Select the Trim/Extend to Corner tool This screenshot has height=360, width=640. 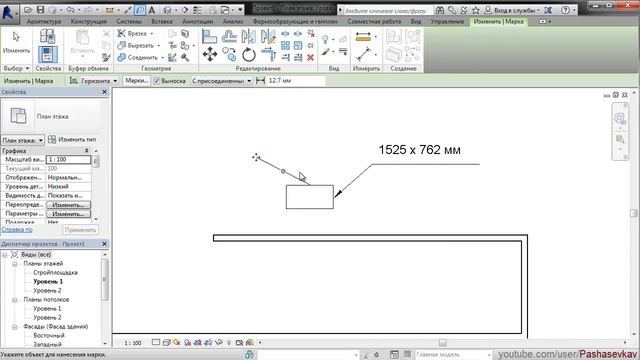(x=269, y=54)
